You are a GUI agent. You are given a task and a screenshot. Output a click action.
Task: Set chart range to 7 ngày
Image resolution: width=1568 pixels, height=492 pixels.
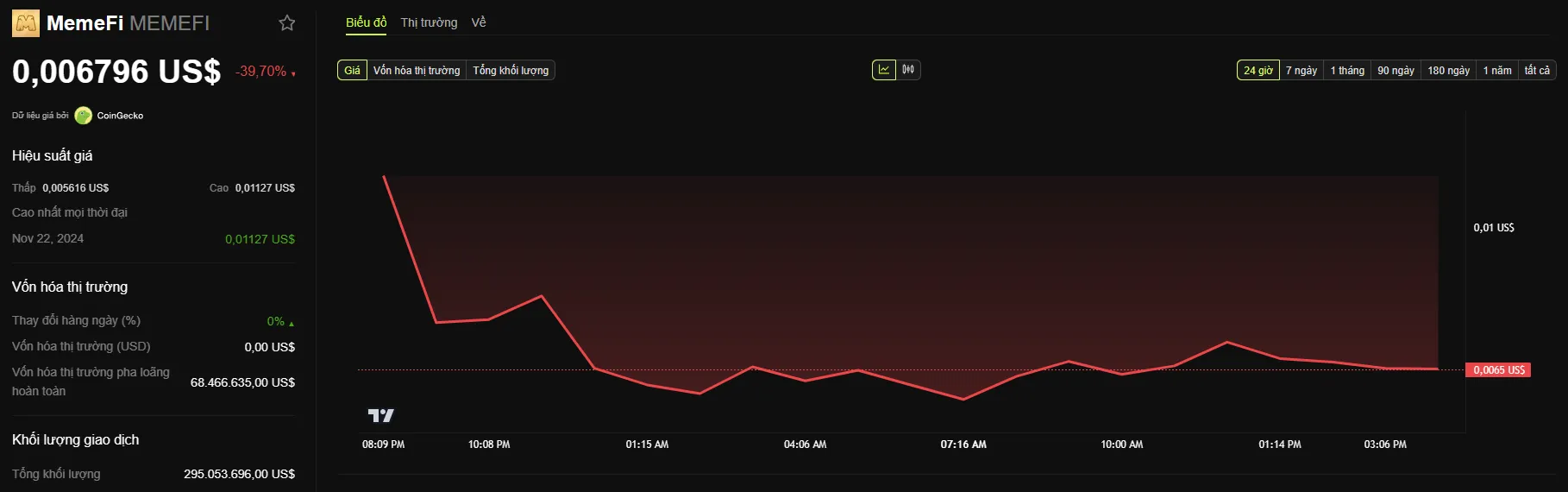point(1301,71)
